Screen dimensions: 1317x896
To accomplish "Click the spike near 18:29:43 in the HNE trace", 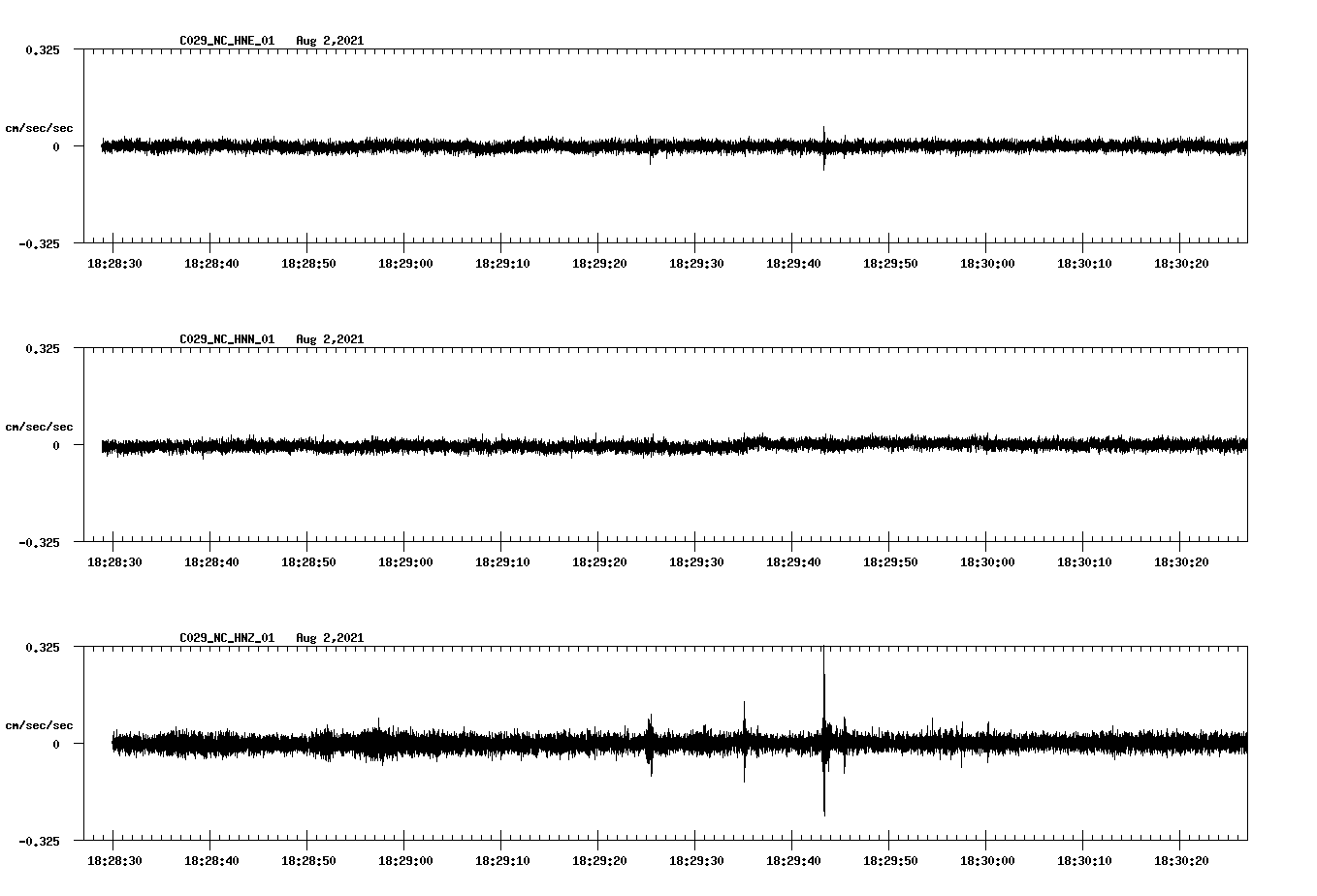I will [824, 148].
